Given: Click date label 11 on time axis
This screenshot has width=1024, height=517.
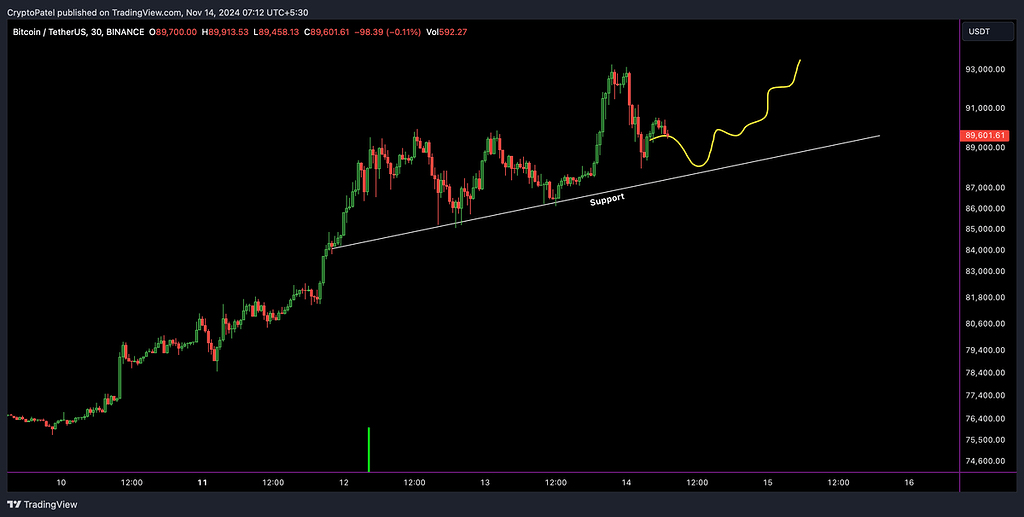Looking at the screenshot, I should (202, 483).
